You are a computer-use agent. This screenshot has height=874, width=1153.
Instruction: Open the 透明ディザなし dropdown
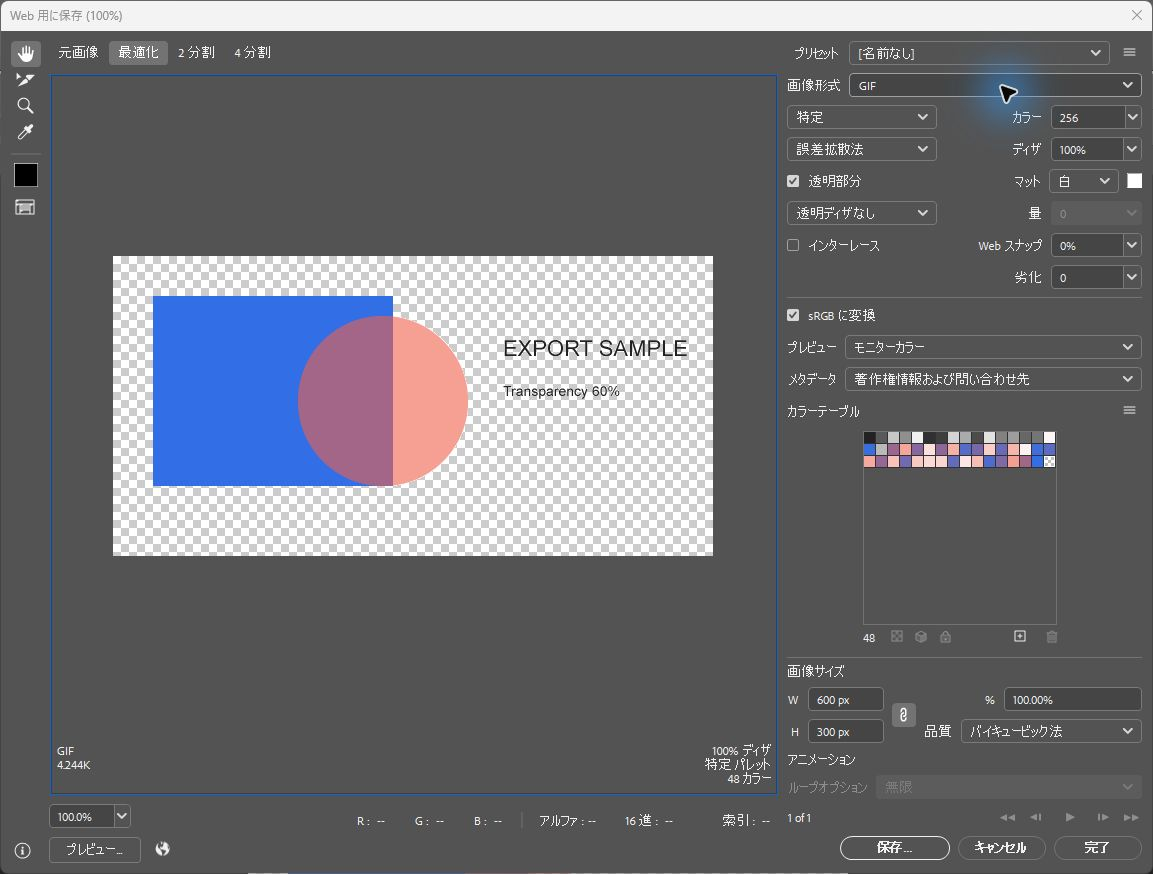(x=862, y=213)
